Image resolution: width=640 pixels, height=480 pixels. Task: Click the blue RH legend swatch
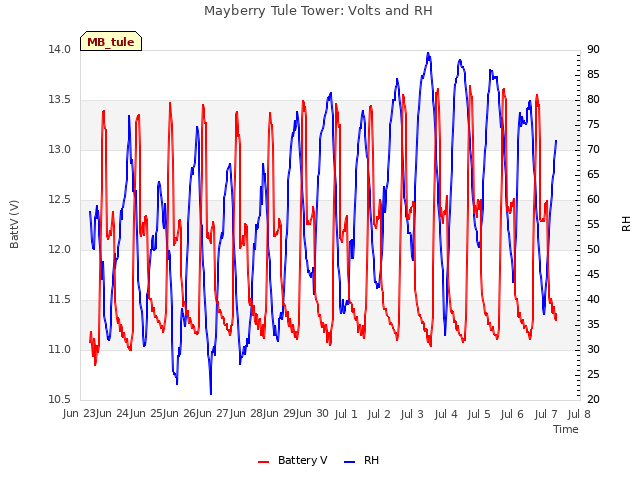point(350,462)
